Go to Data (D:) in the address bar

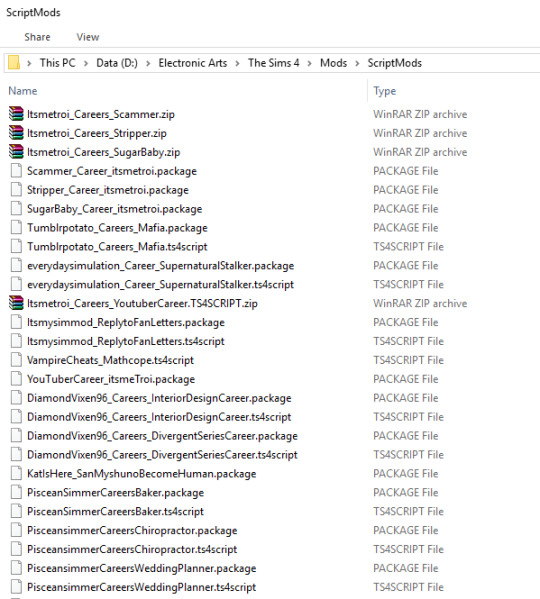pyautogui.click(x=117, y=63)
